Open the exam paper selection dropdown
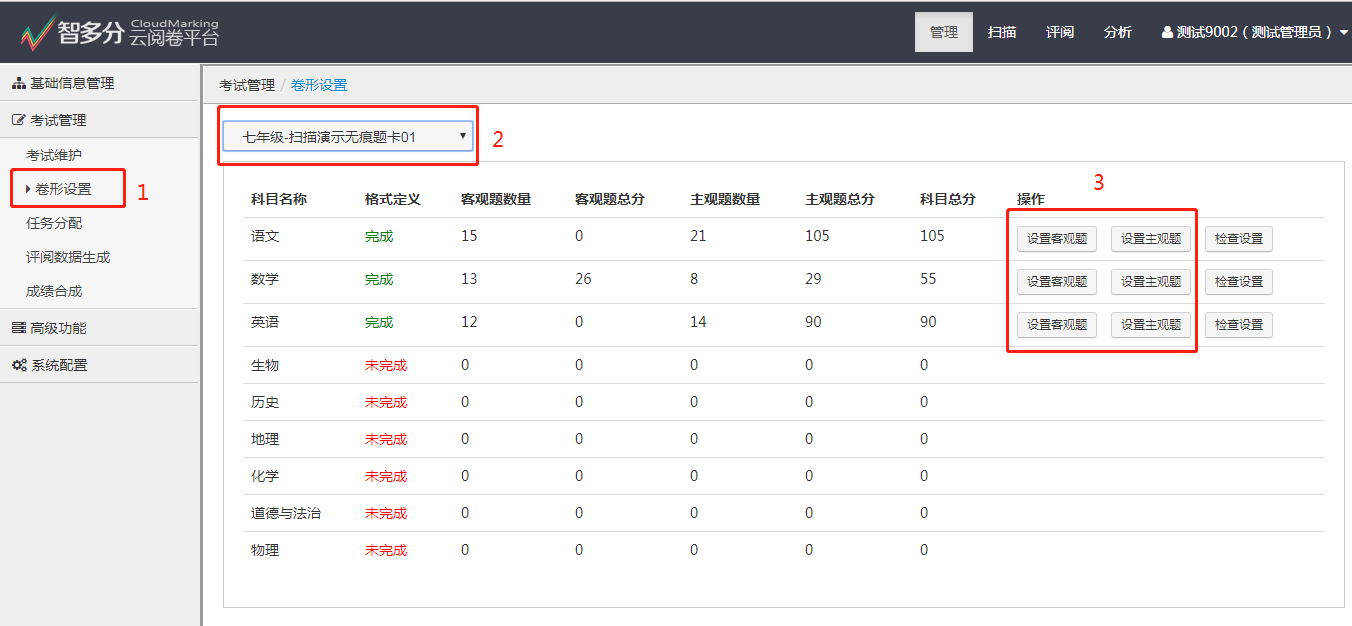Screen dimensions: 1352x626 [348, 134]
